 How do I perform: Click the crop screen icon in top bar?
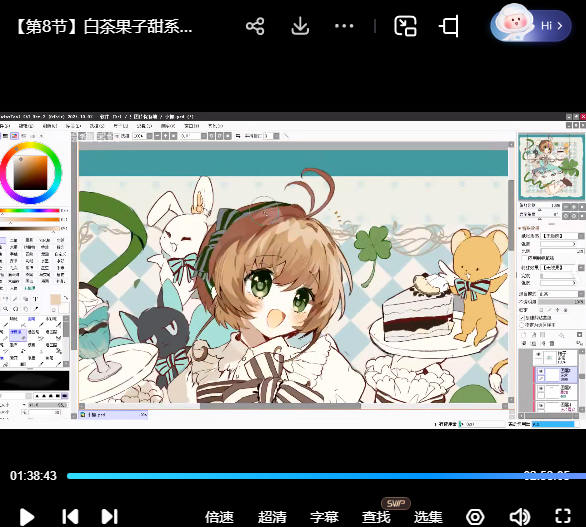point(449,26)
